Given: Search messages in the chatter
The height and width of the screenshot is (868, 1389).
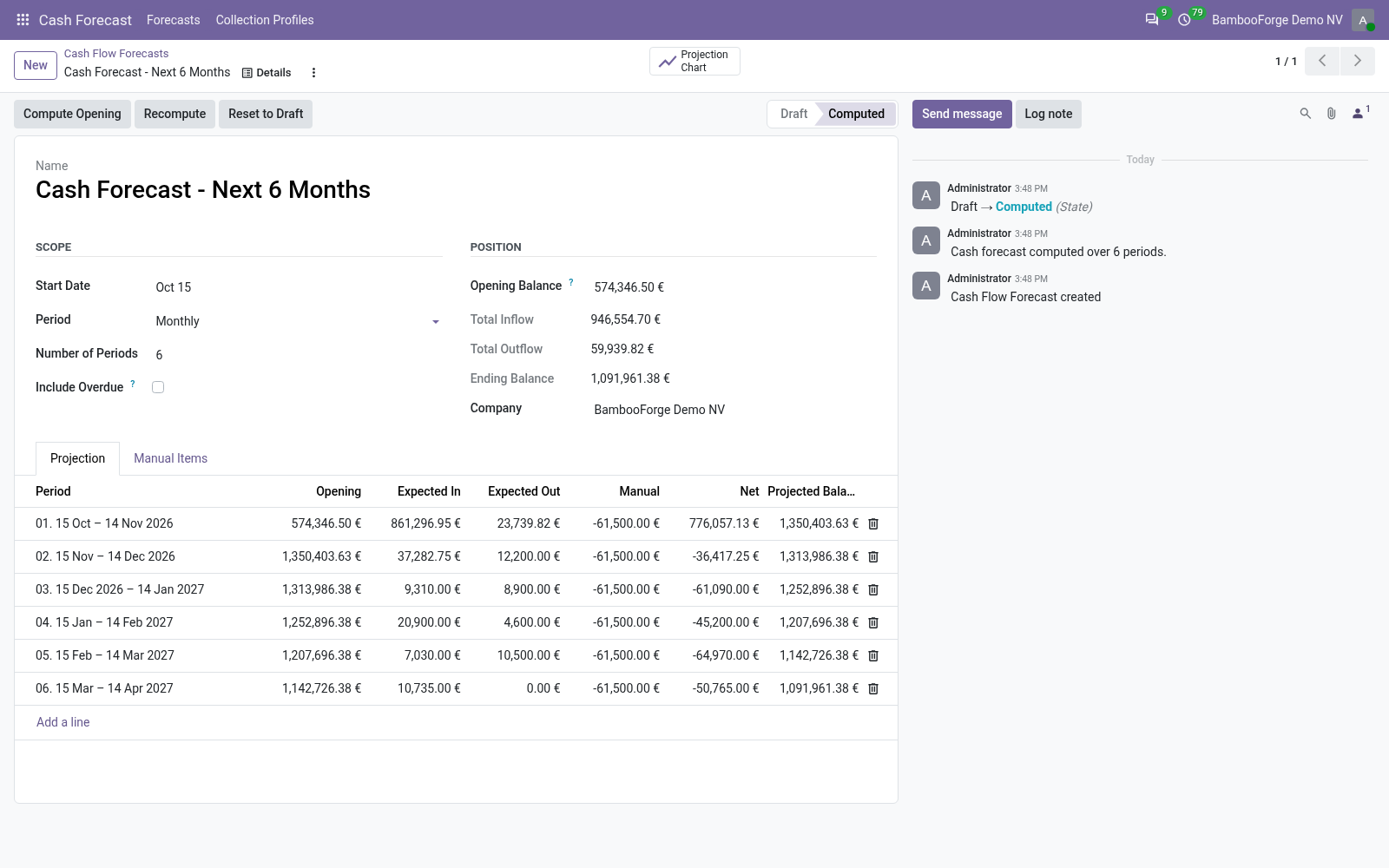Looking at the screenshot, I should [x=1305, y=114].
